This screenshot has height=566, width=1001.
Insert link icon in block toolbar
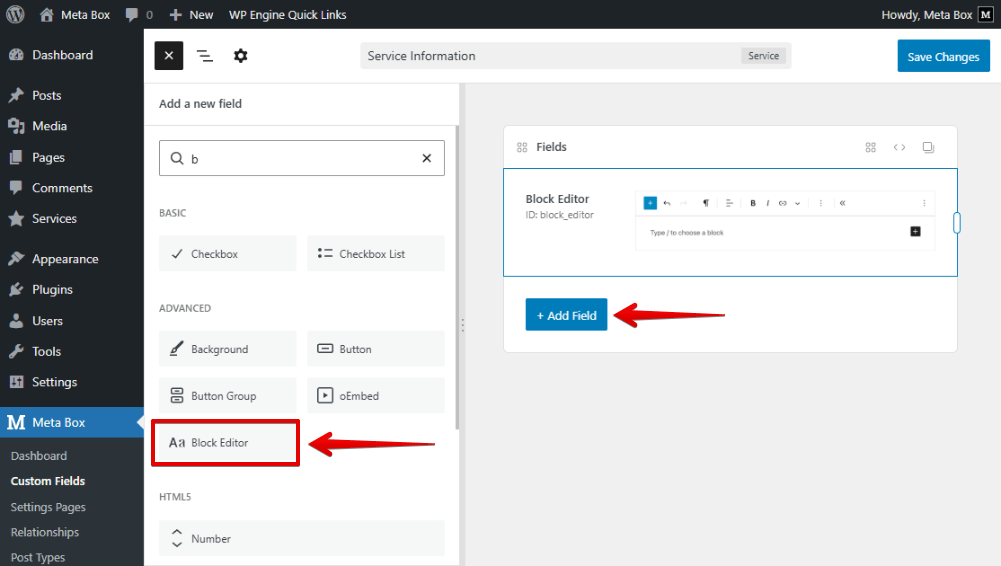(782, 203)
